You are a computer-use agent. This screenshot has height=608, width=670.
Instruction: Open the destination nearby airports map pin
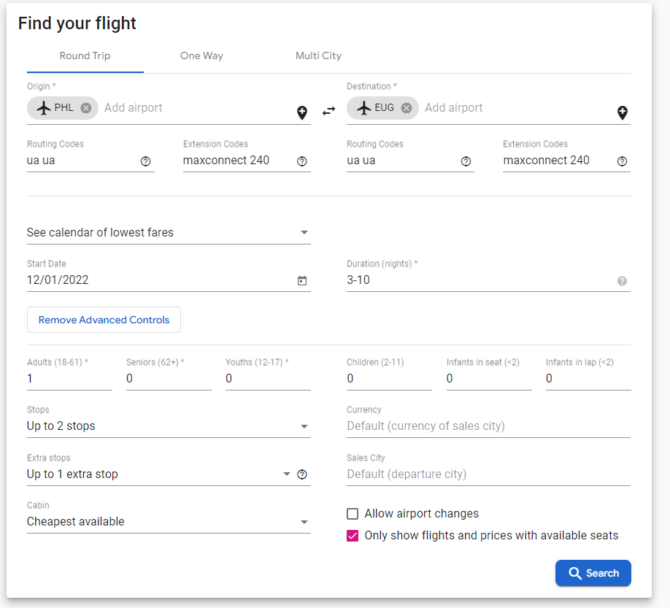tap(622, 113)
